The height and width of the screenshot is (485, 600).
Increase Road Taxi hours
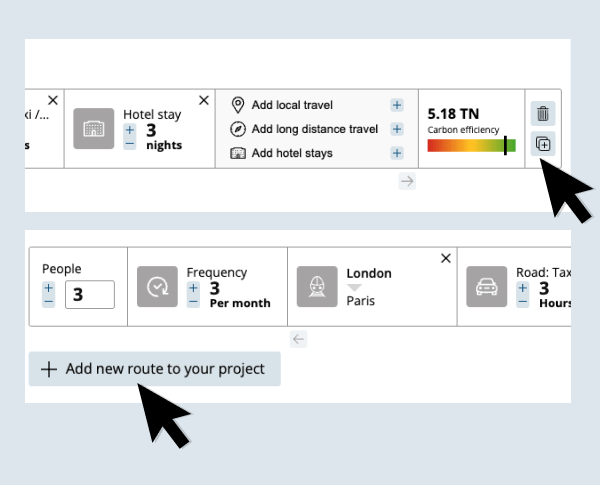(523, 288)
